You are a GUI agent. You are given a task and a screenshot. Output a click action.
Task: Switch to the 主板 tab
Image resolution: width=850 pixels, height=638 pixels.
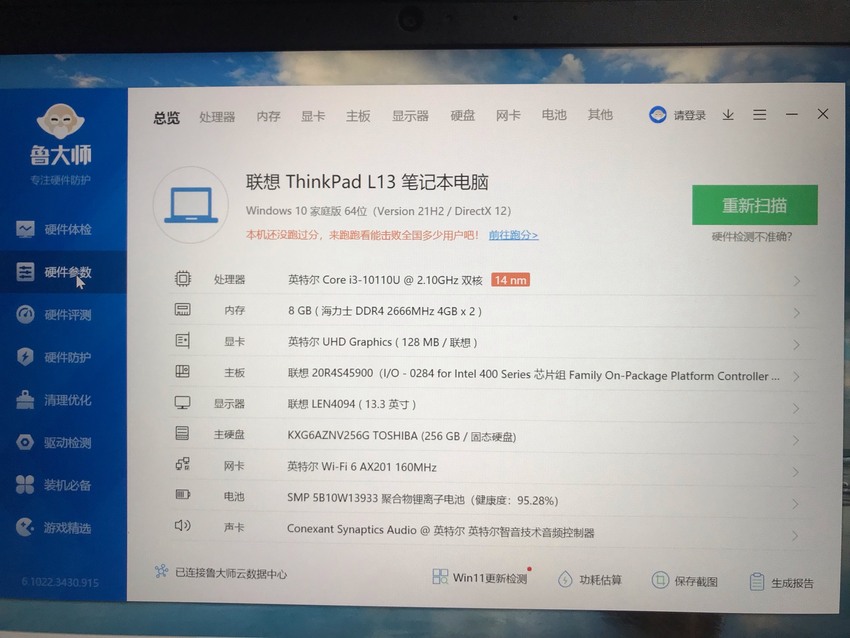[358, 115]
